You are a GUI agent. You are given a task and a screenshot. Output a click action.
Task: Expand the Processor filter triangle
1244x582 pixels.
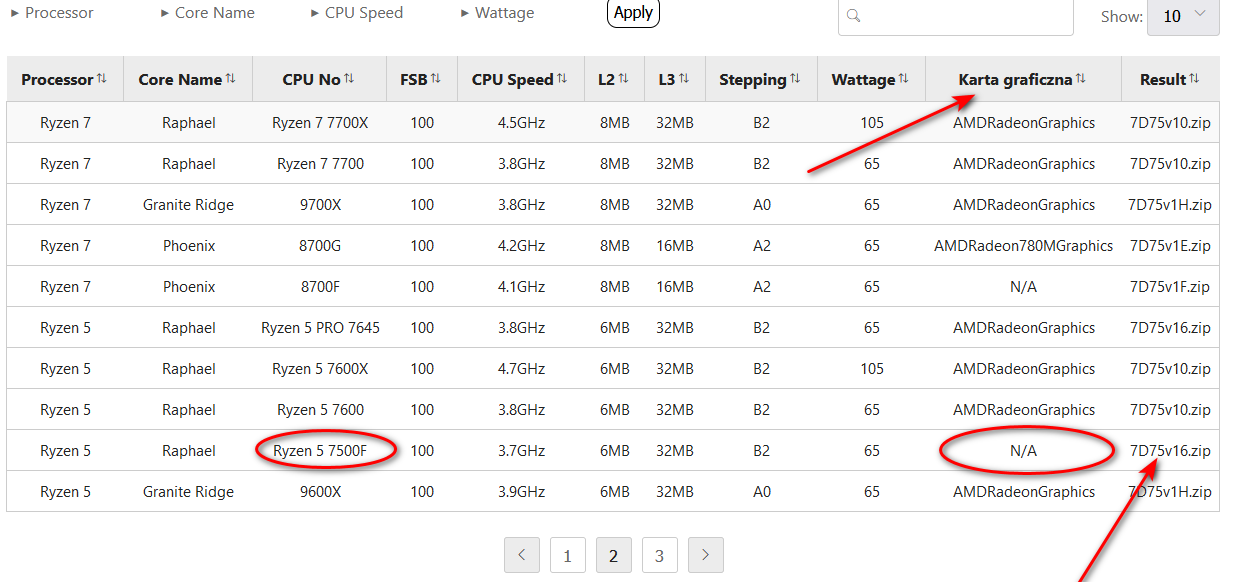(x=15, y=14)
